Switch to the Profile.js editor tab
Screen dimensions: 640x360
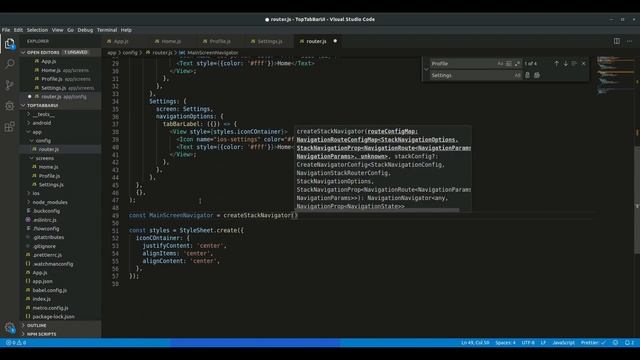(220, 41)
